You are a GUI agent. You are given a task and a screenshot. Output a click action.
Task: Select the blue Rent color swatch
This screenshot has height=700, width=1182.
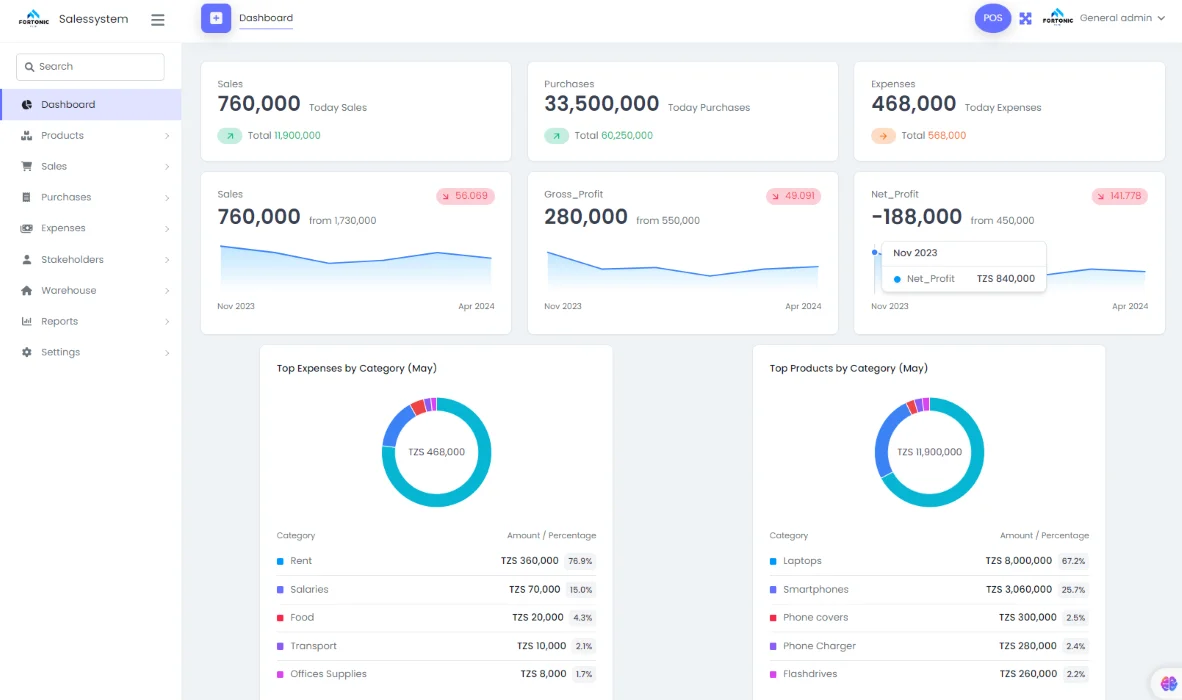pos(281,561)
